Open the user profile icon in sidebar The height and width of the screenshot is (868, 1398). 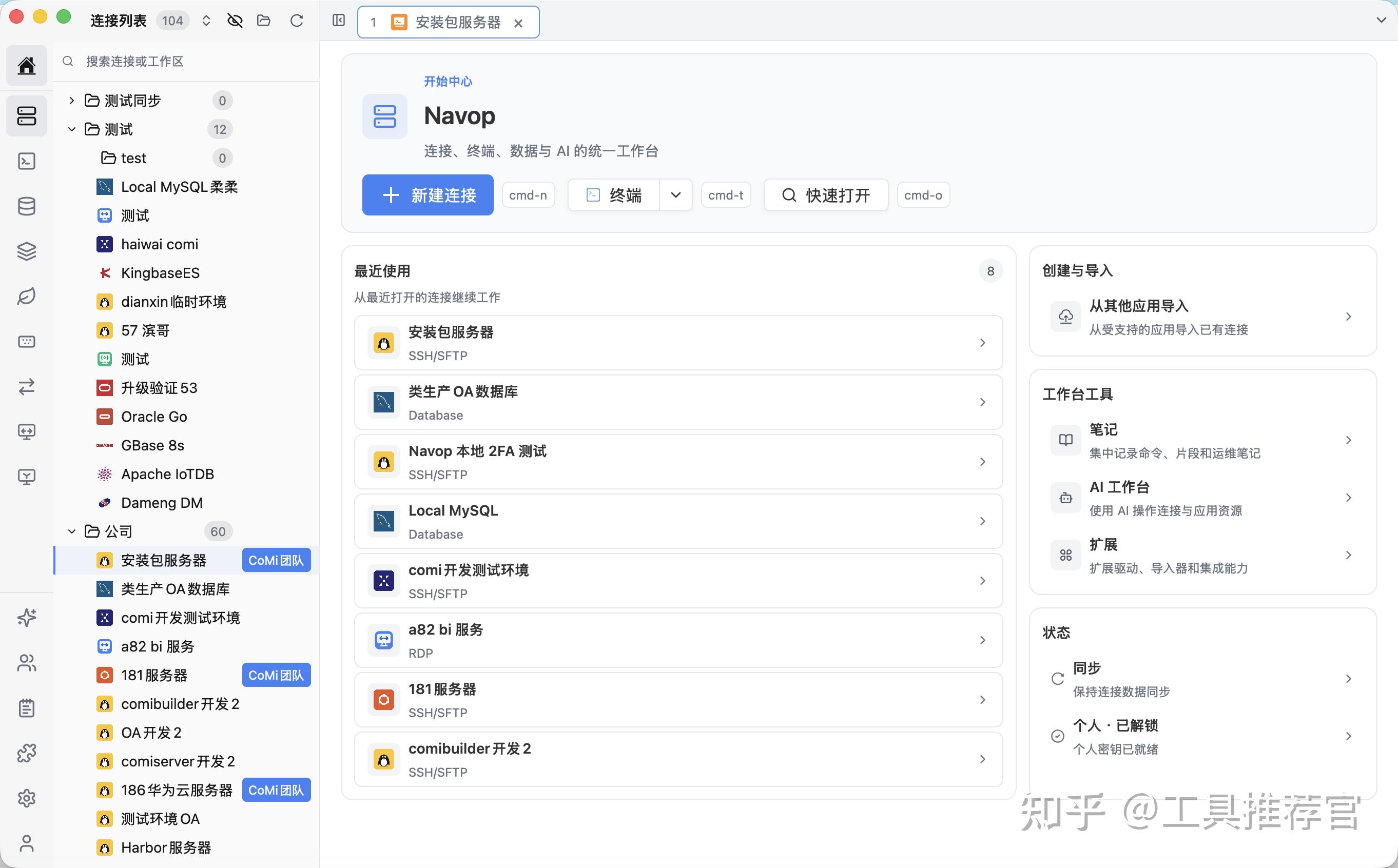(26, 843)
